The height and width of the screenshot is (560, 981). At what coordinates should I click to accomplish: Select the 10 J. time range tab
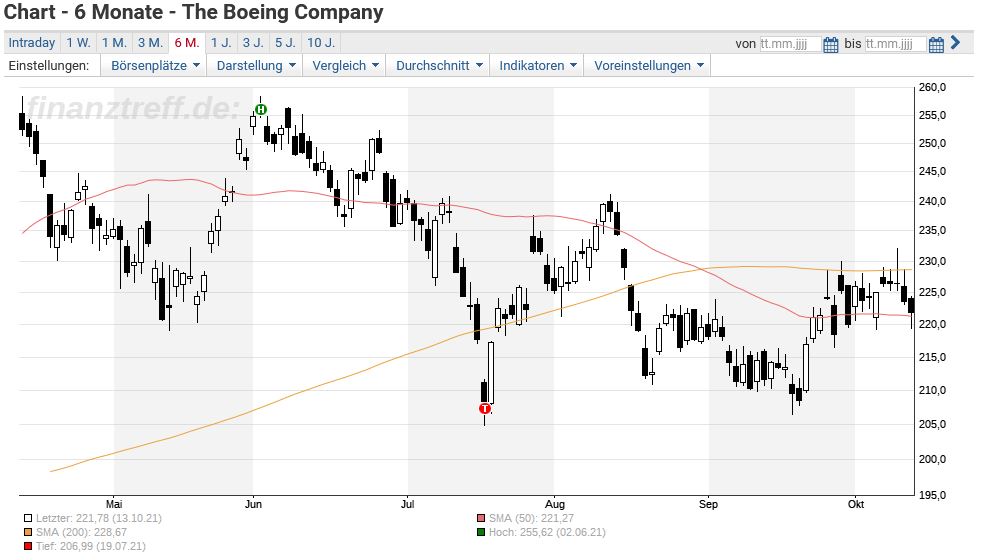(x=321, y=43)
